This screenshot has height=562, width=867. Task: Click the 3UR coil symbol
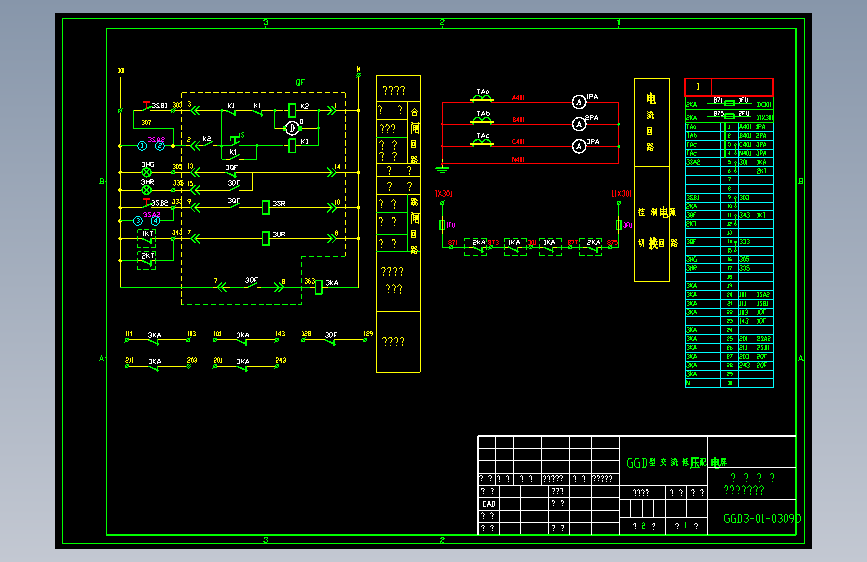pyautogui.click(x=265, y=238)
